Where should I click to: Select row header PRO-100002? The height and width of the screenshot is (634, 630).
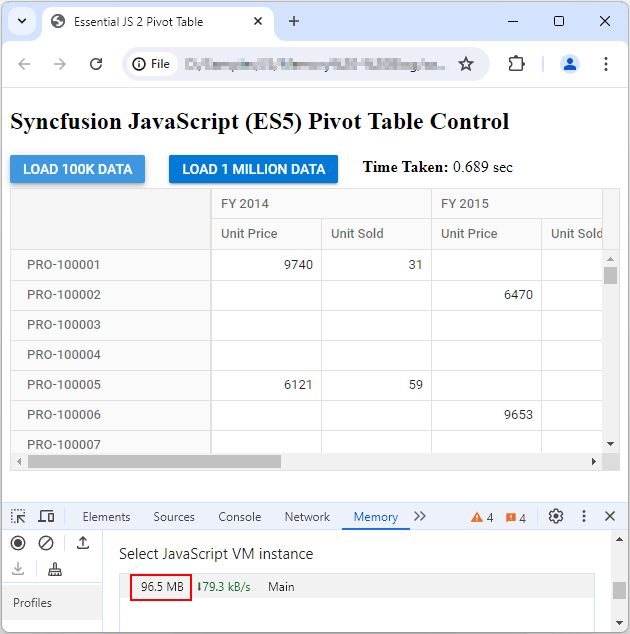110,295
